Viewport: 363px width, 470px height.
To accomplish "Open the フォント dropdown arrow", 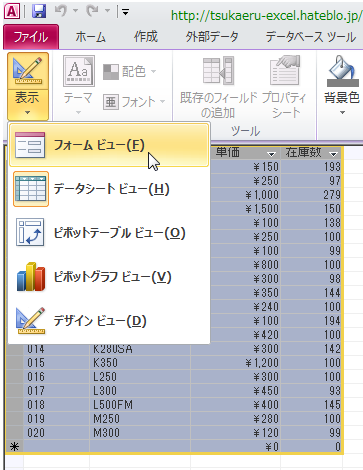I will click(162, 101).
